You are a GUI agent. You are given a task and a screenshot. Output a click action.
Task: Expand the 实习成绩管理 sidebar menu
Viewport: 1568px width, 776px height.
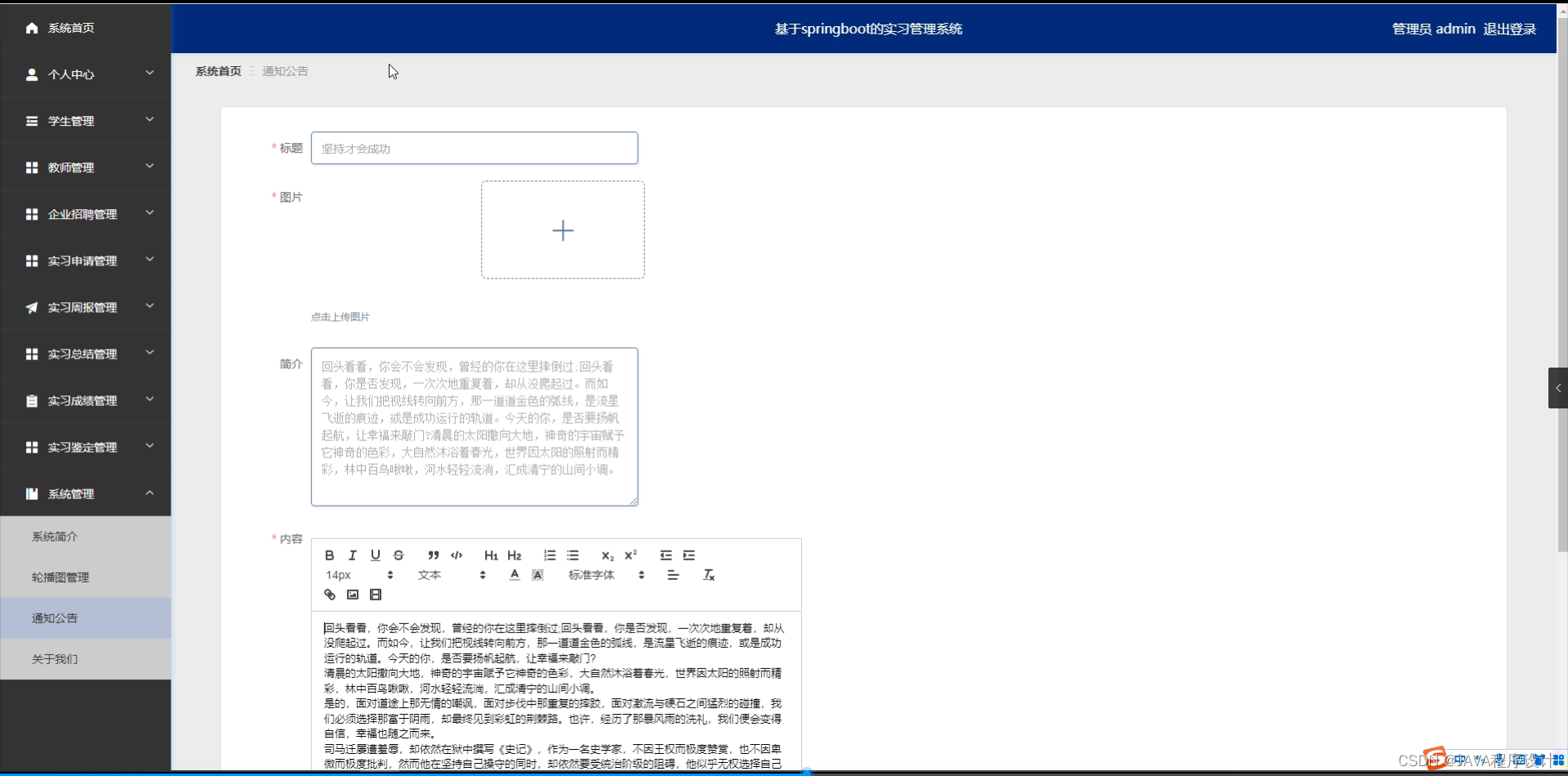pos(86,400)
